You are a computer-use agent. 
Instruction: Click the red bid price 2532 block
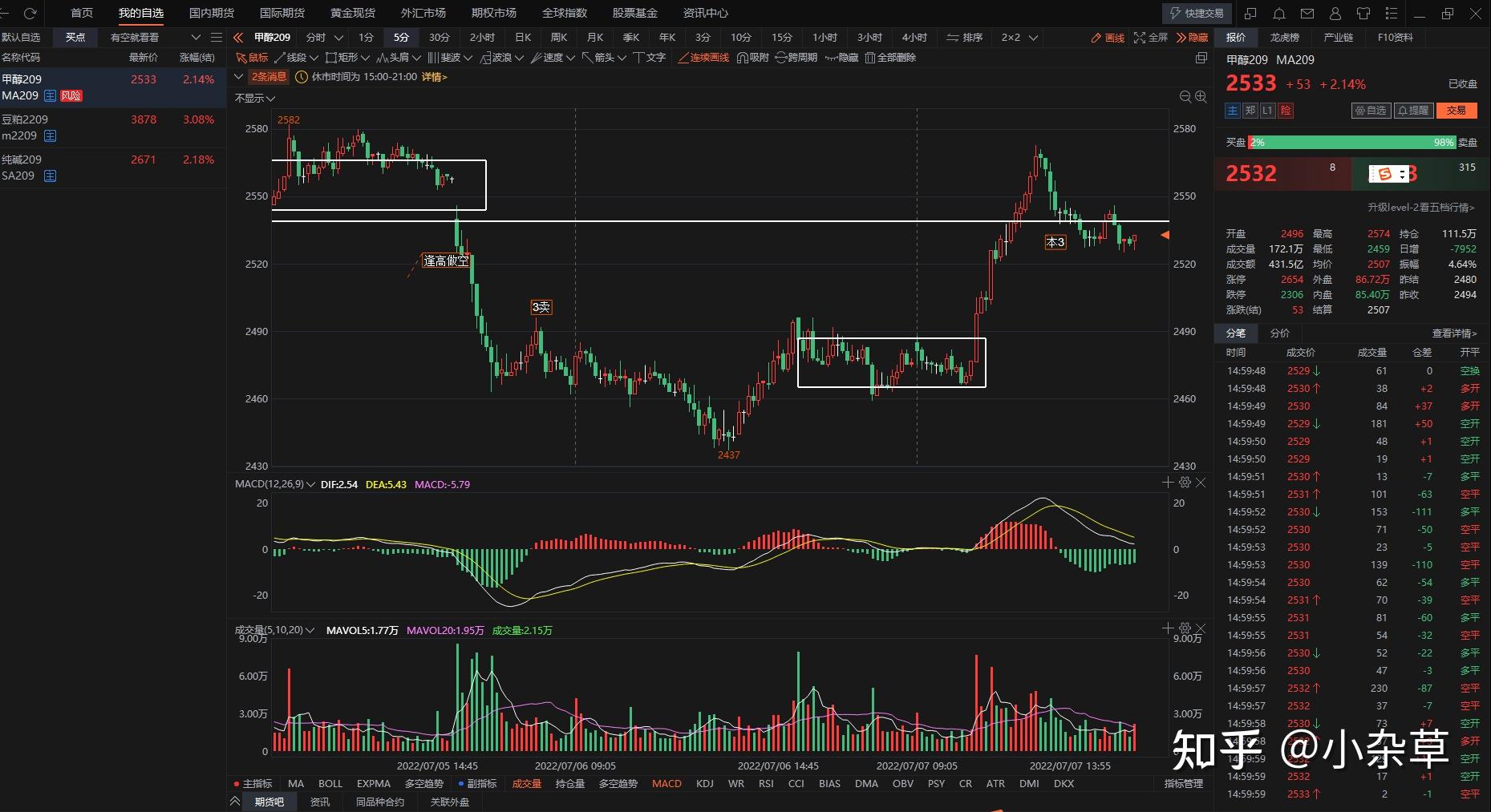1283,174
